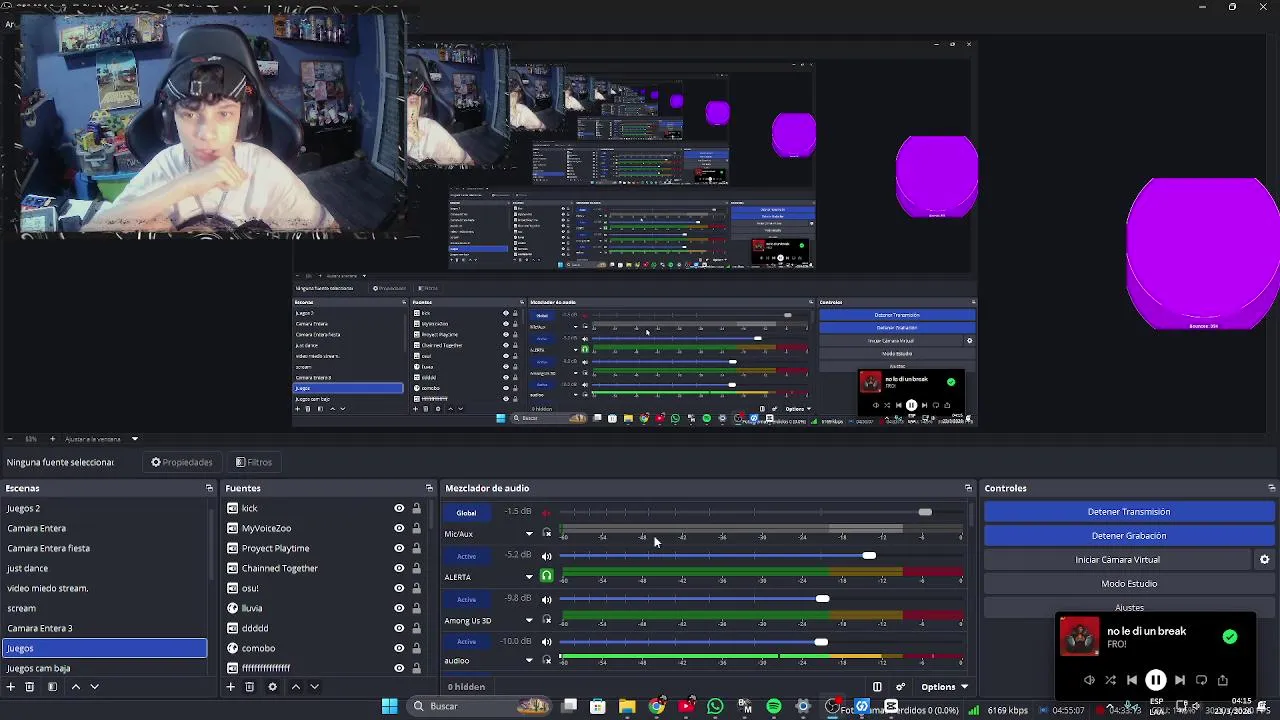1280x720 pixels.
Task: Adjust the ALERTA volume slider handle
Action: click(x=869, y=556)
